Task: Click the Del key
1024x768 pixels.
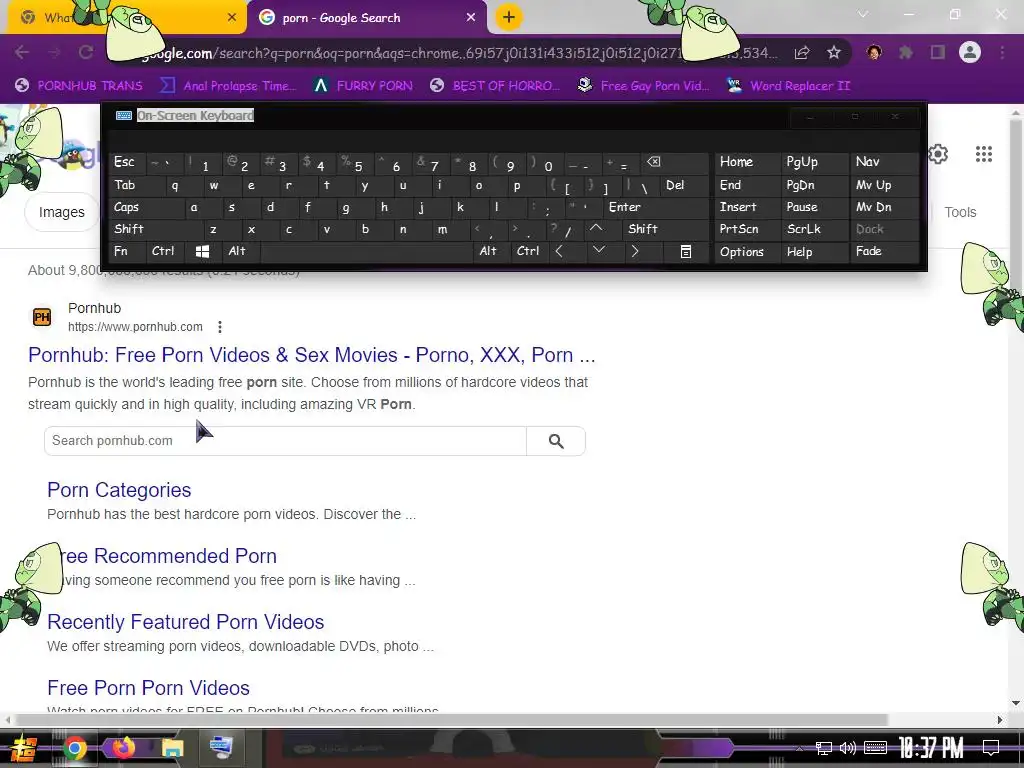Action: [684, 185]
